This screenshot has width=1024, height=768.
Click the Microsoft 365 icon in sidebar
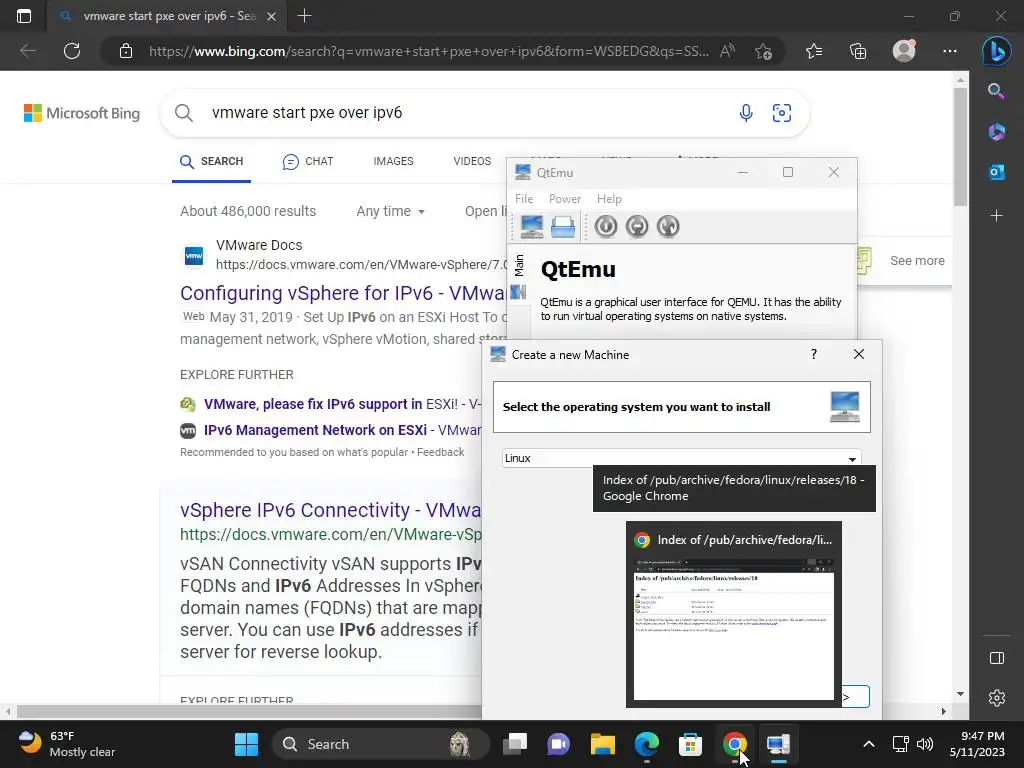pos(996,131)
